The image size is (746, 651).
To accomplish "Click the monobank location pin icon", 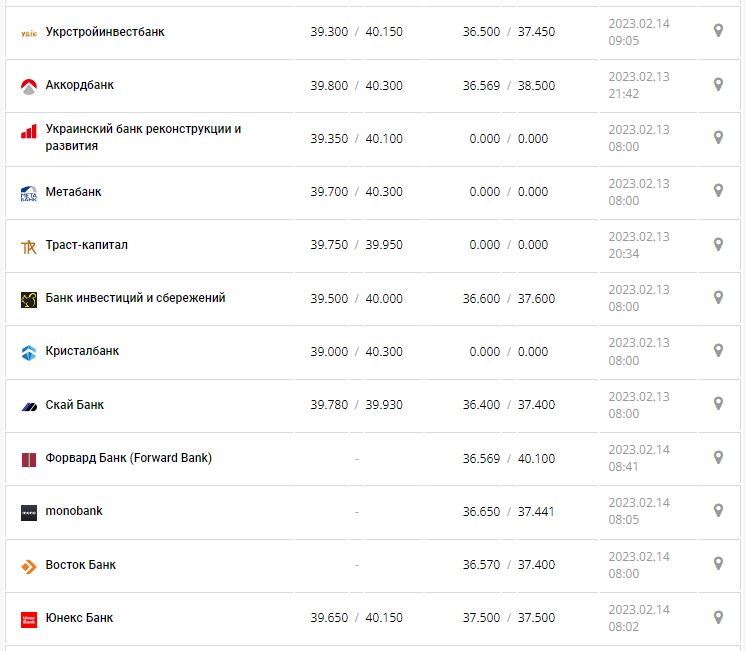I will pos(718,511).
